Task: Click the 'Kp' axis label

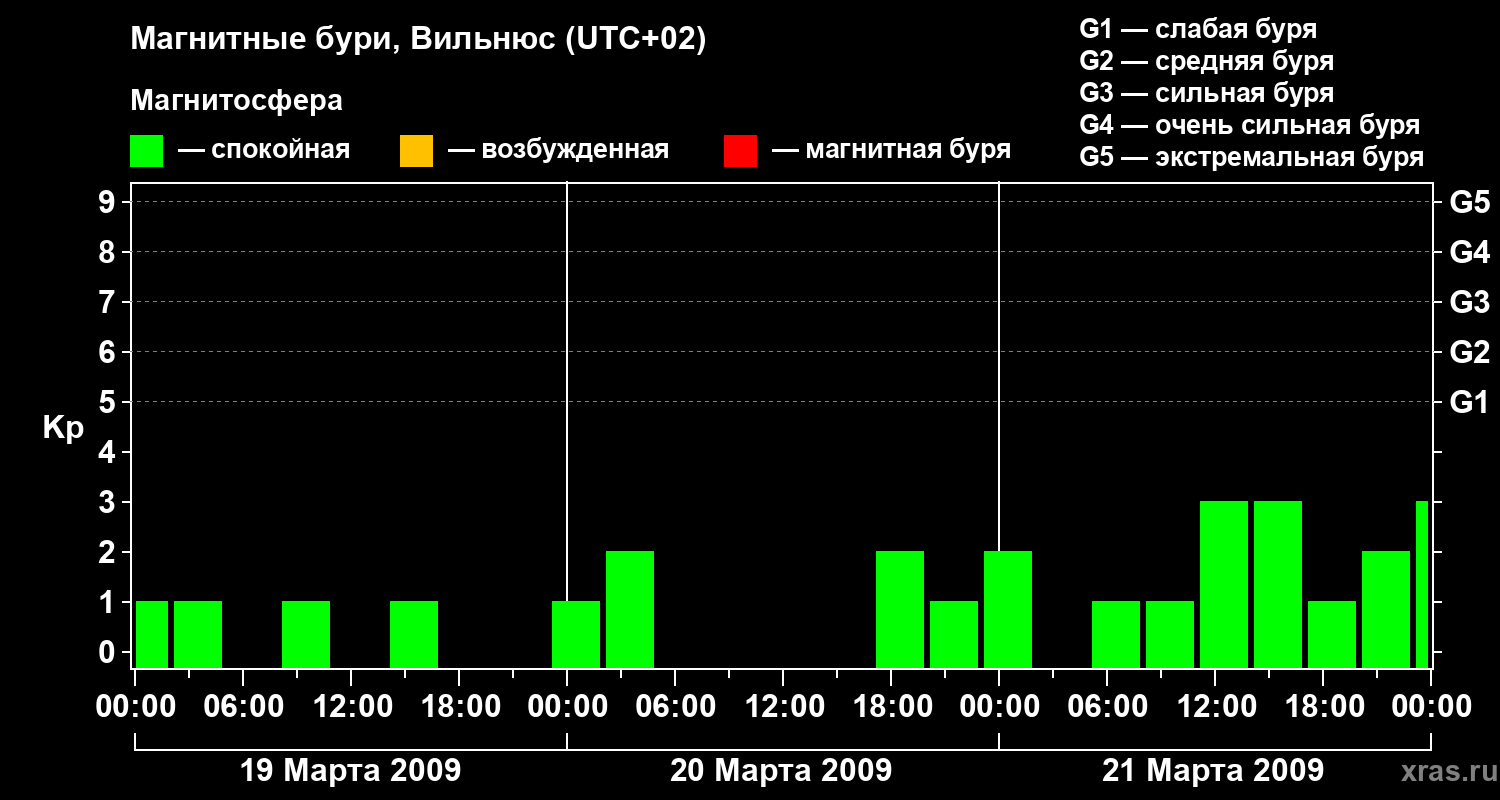Action: pyautogui.click(x=63, y=428)
